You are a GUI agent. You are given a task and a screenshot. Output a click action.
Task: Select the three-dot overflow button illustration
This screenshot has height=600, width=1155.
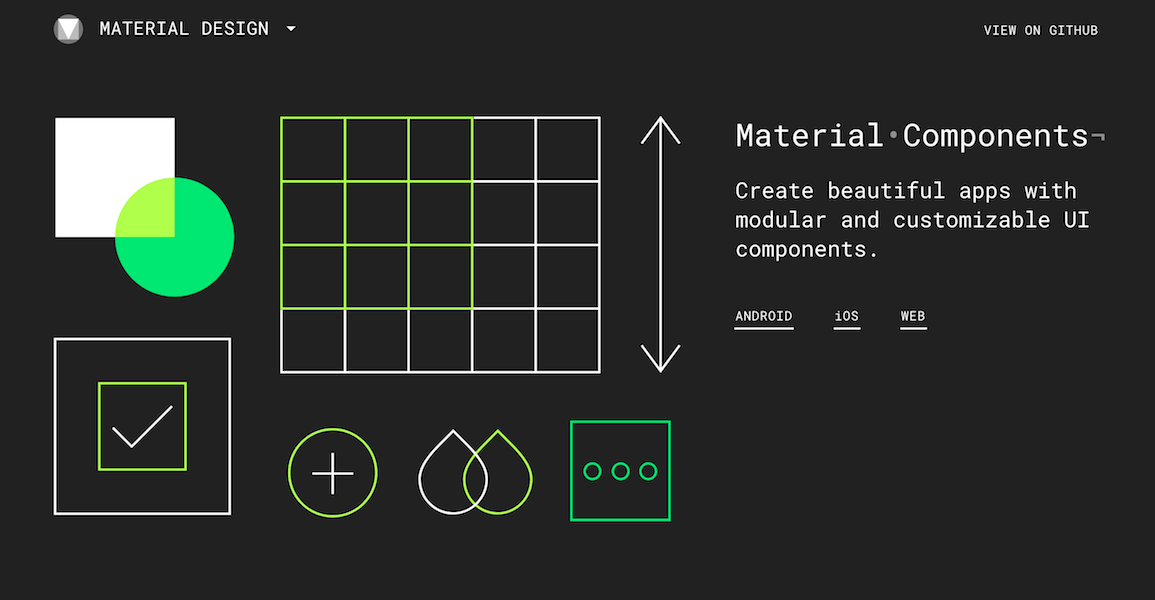click(620, 470)
